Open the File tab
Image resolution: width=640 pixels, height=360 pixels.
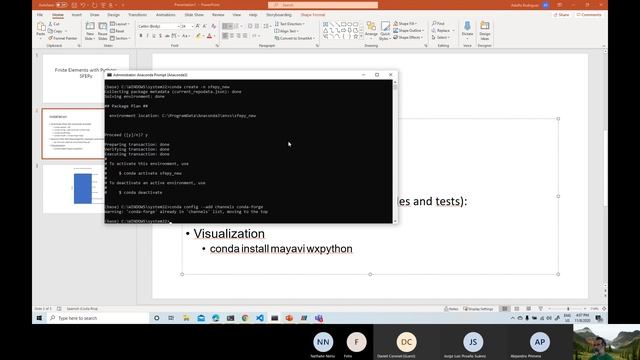[x=40, y=15]
